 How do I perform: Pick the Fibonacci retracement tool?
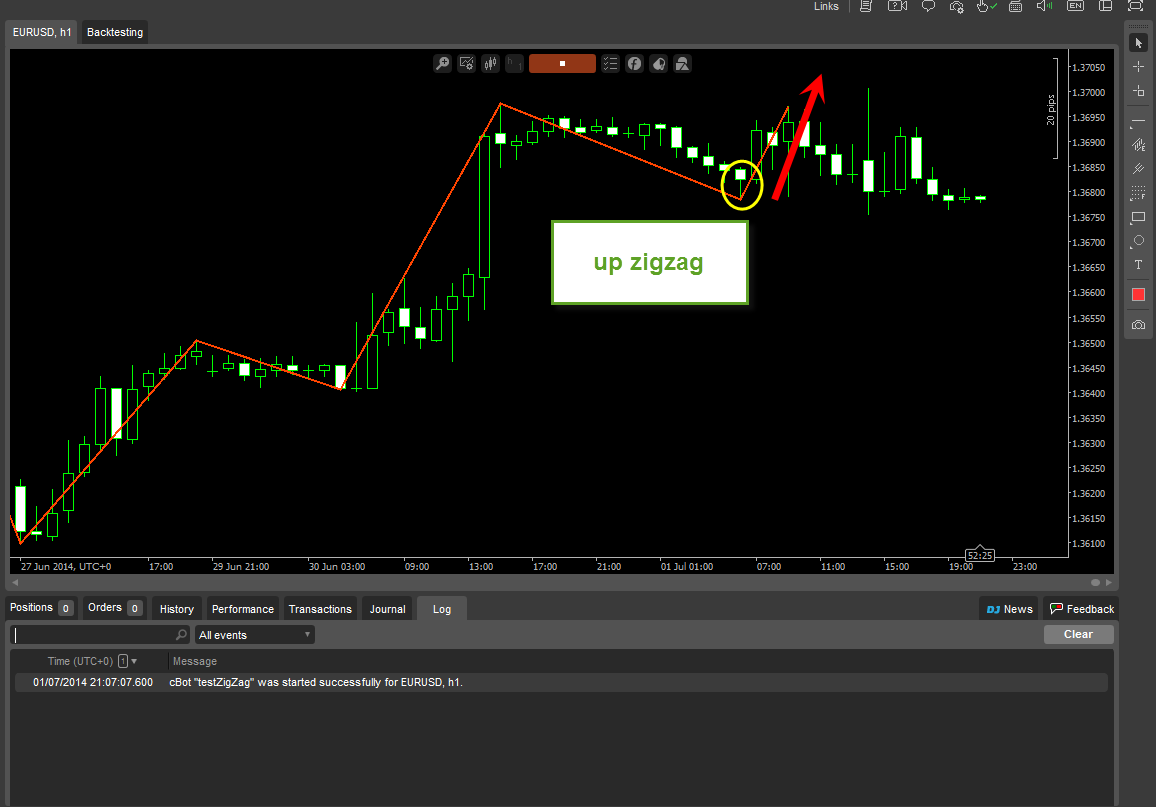(1138, 193)
